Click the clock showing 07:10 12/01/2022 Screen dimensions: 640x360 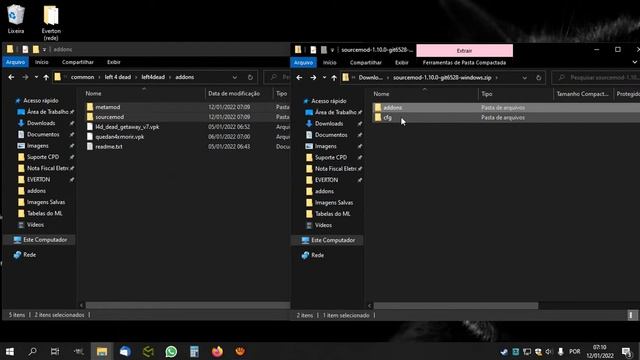[x=600, y=351]
